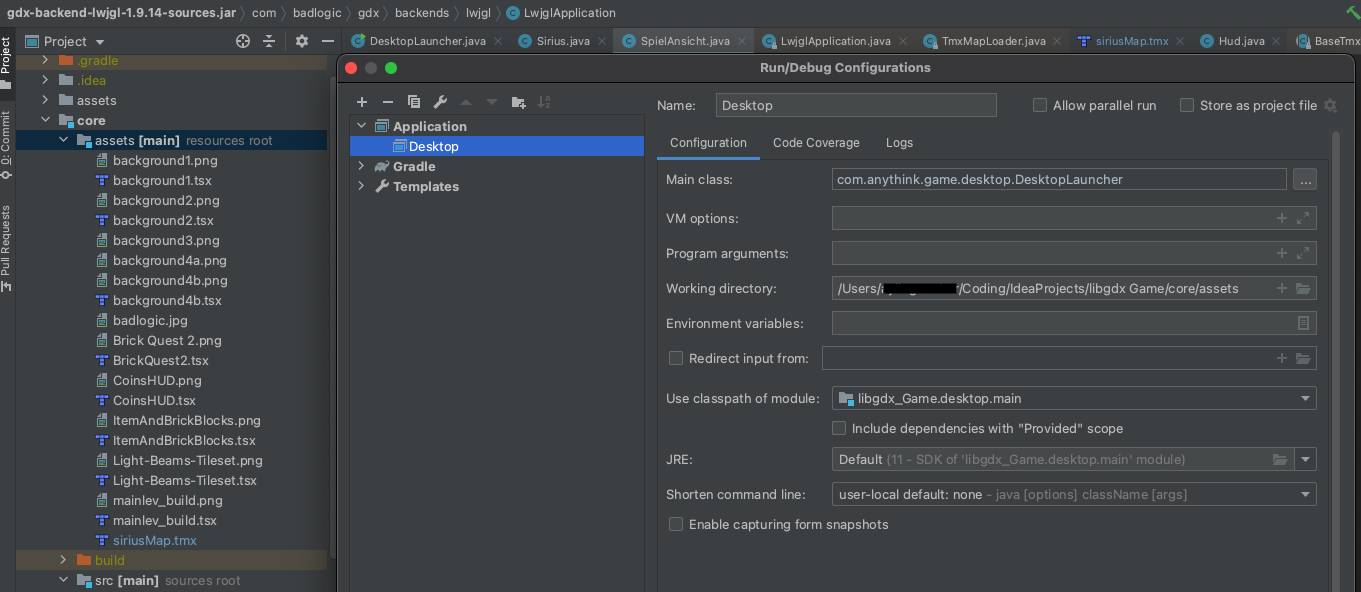Enable the Allow parallel run checkbox
1361x592 pixels.
pos(1040,105)
